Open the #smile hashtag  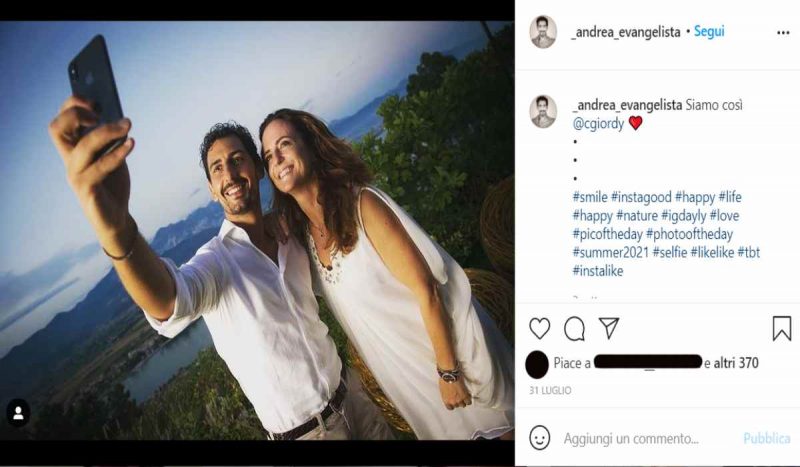pyautogui.click(x=589, y=197)
